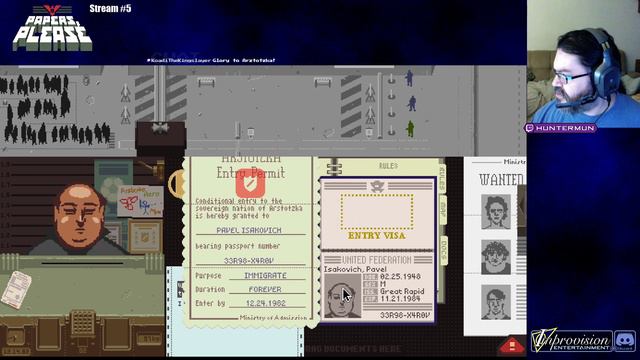Click the passport birth date 02.25.1948
640x360 pixels.
coord(400,277)
